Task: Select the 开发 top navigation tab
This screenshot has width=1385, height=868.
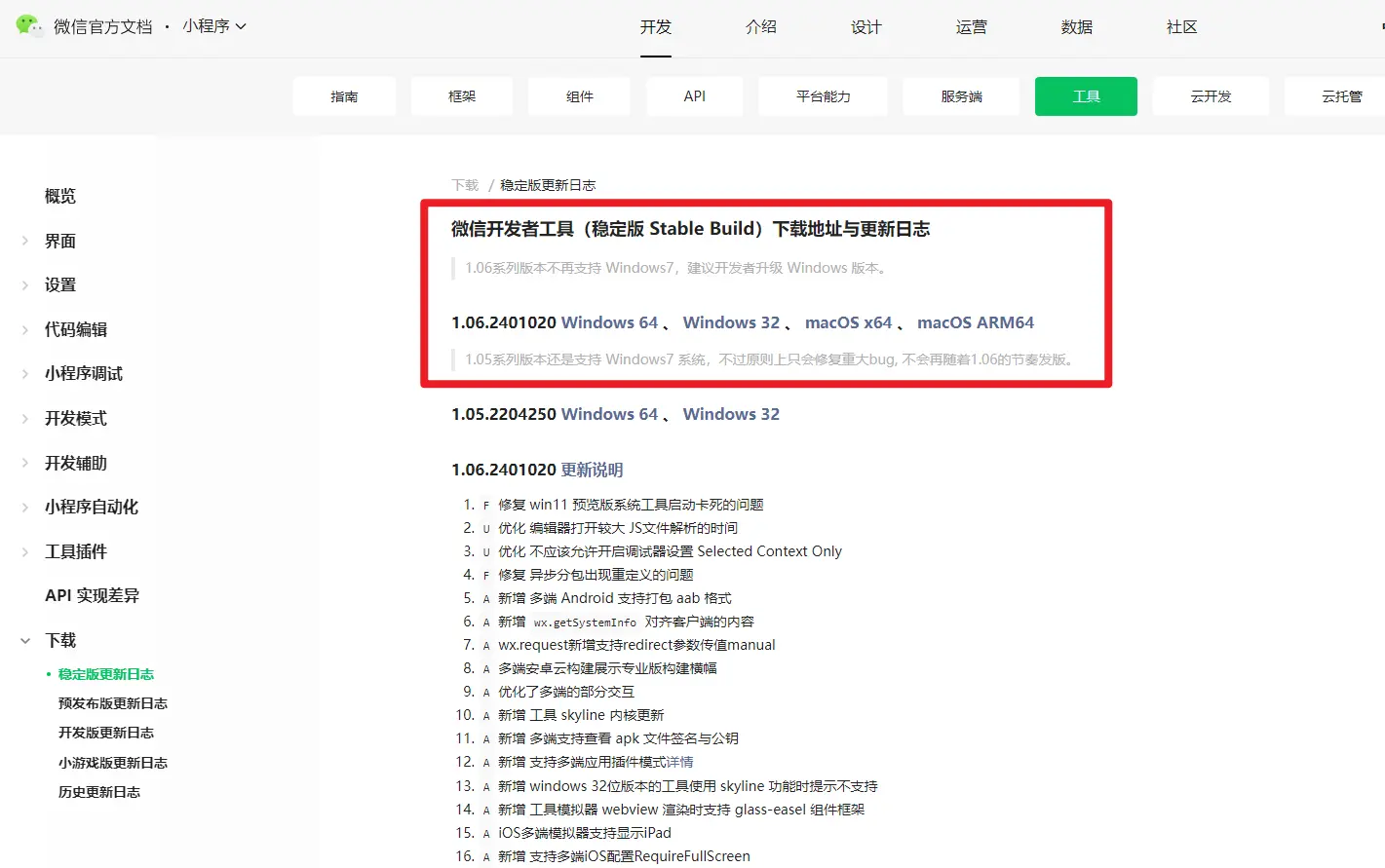Action: coord(656,27)
